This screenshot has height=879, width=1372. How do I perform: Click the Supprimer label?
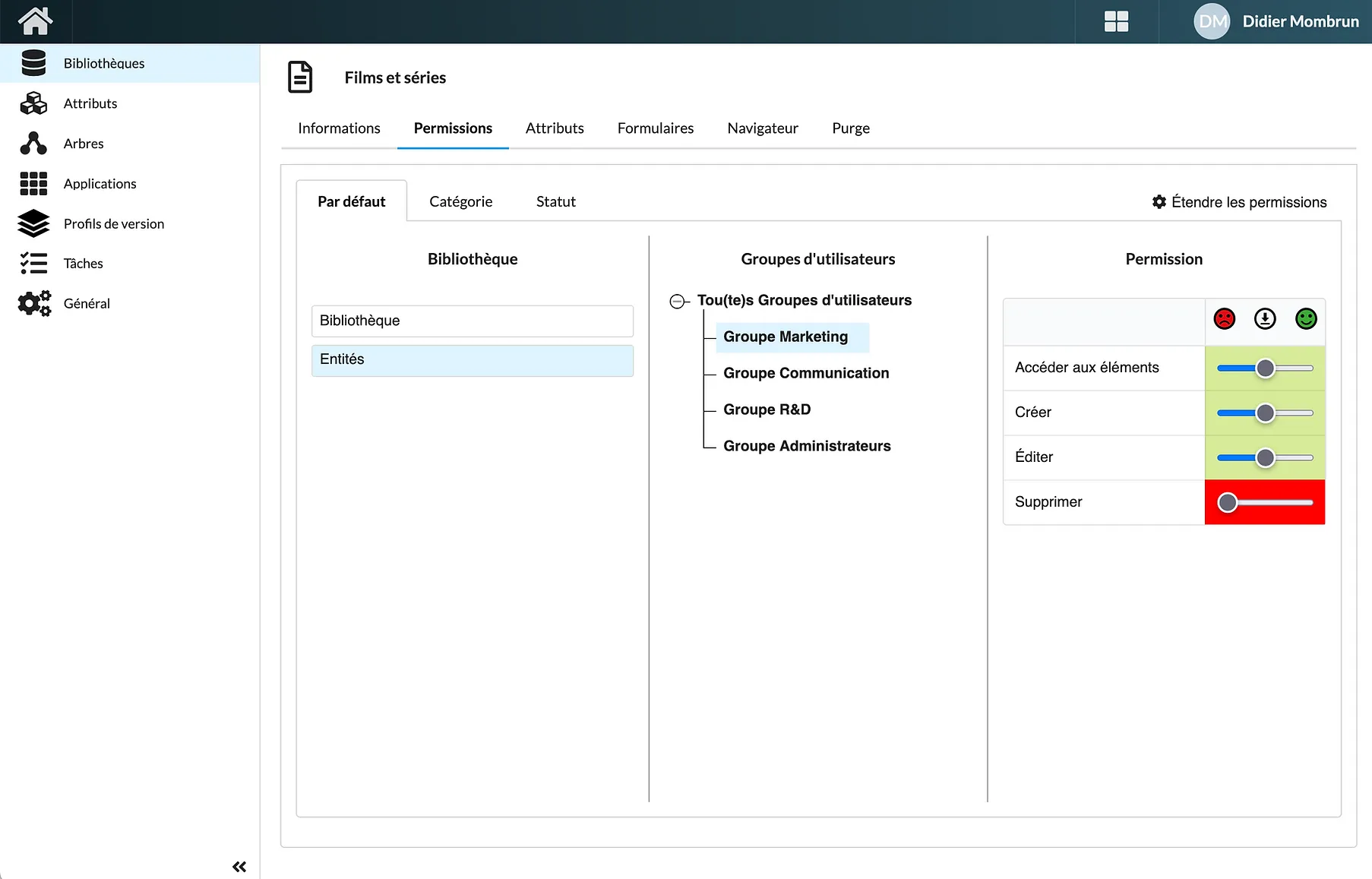[1048, 502]
